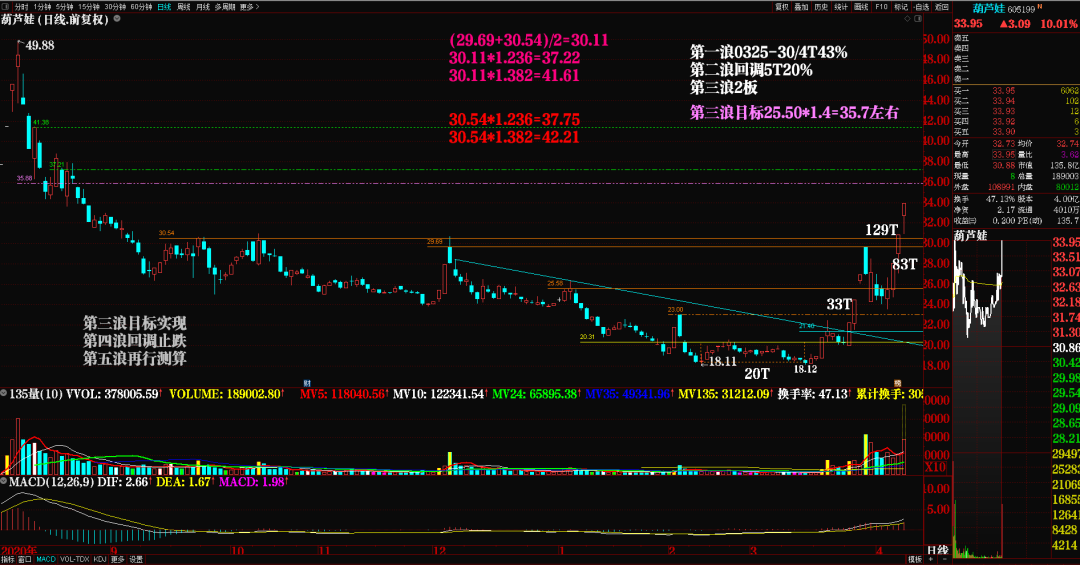Click the last price 33.95 in the header
The width and height of the screenshot is (1080, 565).
pyautogui.click(x=968, y=23)
